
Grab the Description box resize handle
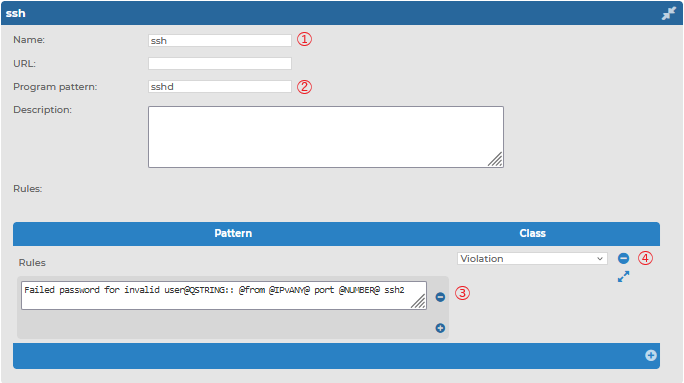pos(496,160)
